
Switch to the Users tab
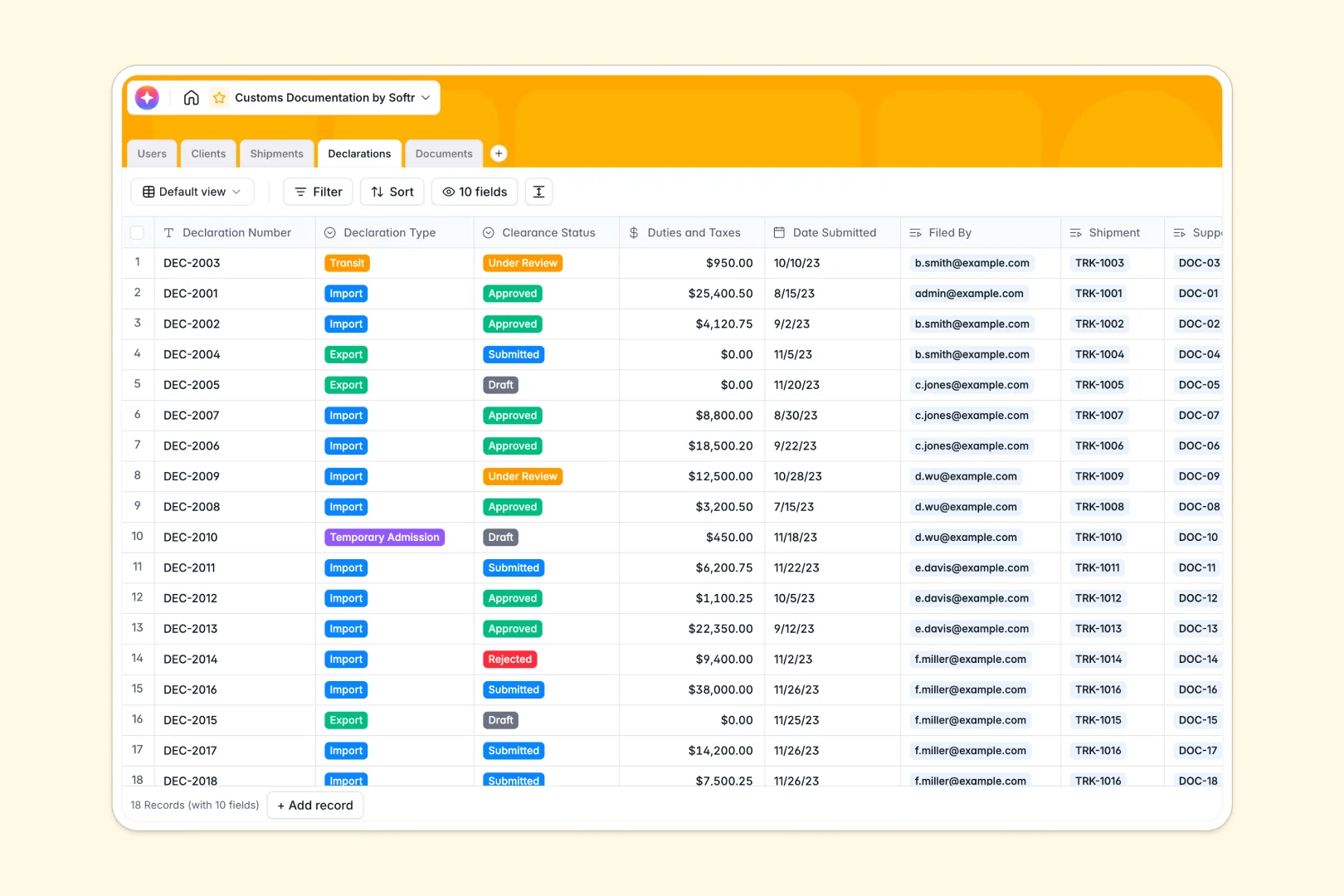point(152,153)
